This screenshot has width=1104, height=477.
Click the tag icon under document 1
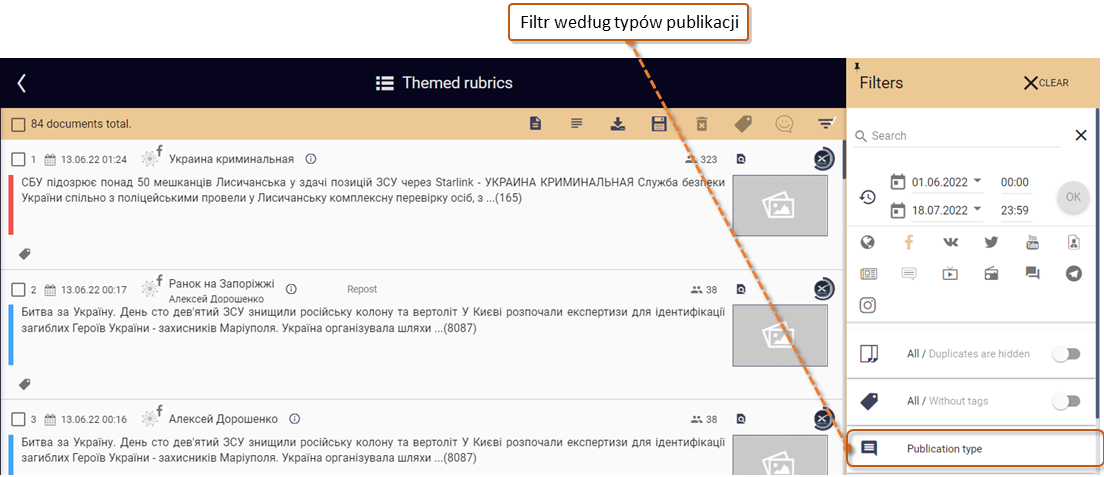pyautogui.click(x=25, y=254)
